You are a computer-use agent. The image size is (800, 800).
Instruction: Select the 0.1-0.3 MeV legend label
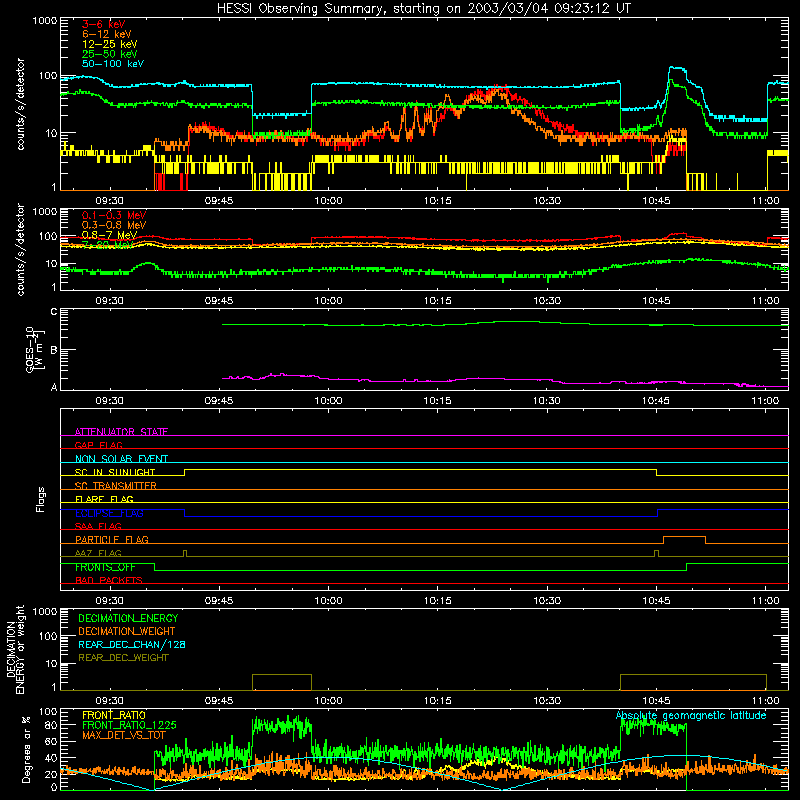pyautogui.click(x=114, y=215)
